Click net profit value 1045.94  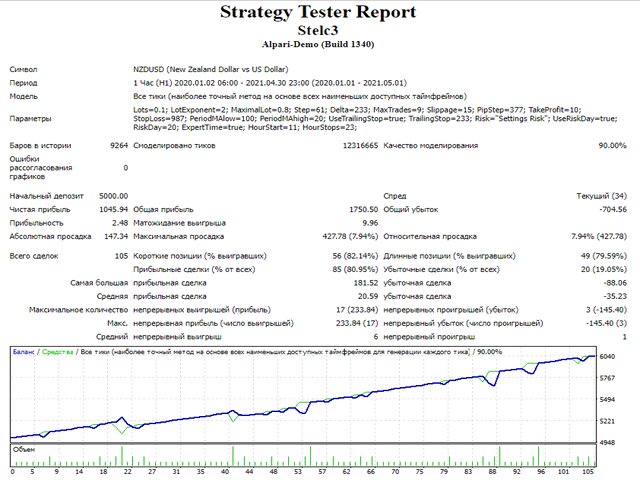click(x=113, y=209)
